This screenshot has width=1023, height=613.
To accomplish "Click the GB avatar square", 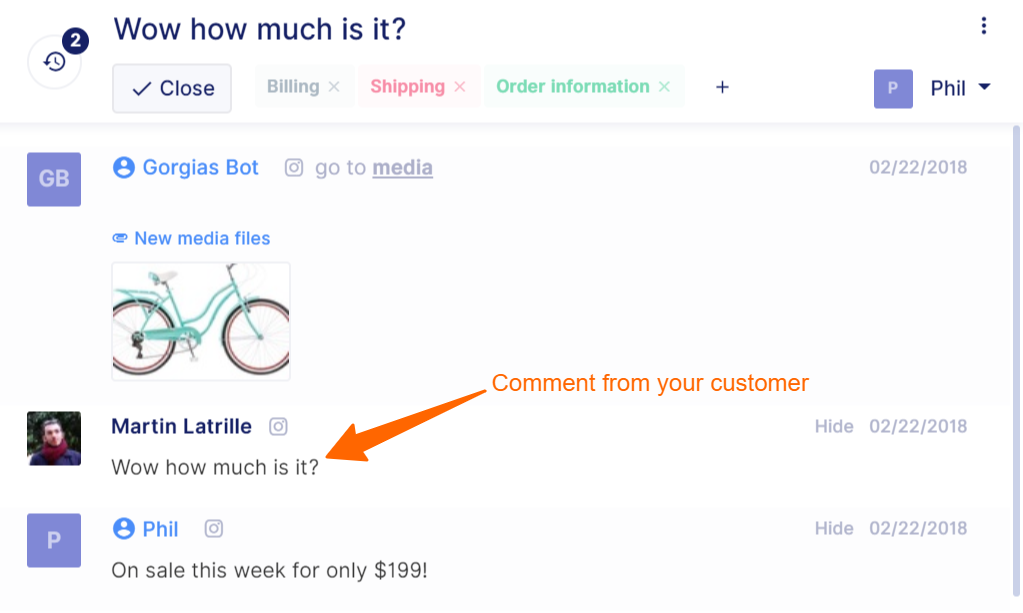I will click(54, 179).
